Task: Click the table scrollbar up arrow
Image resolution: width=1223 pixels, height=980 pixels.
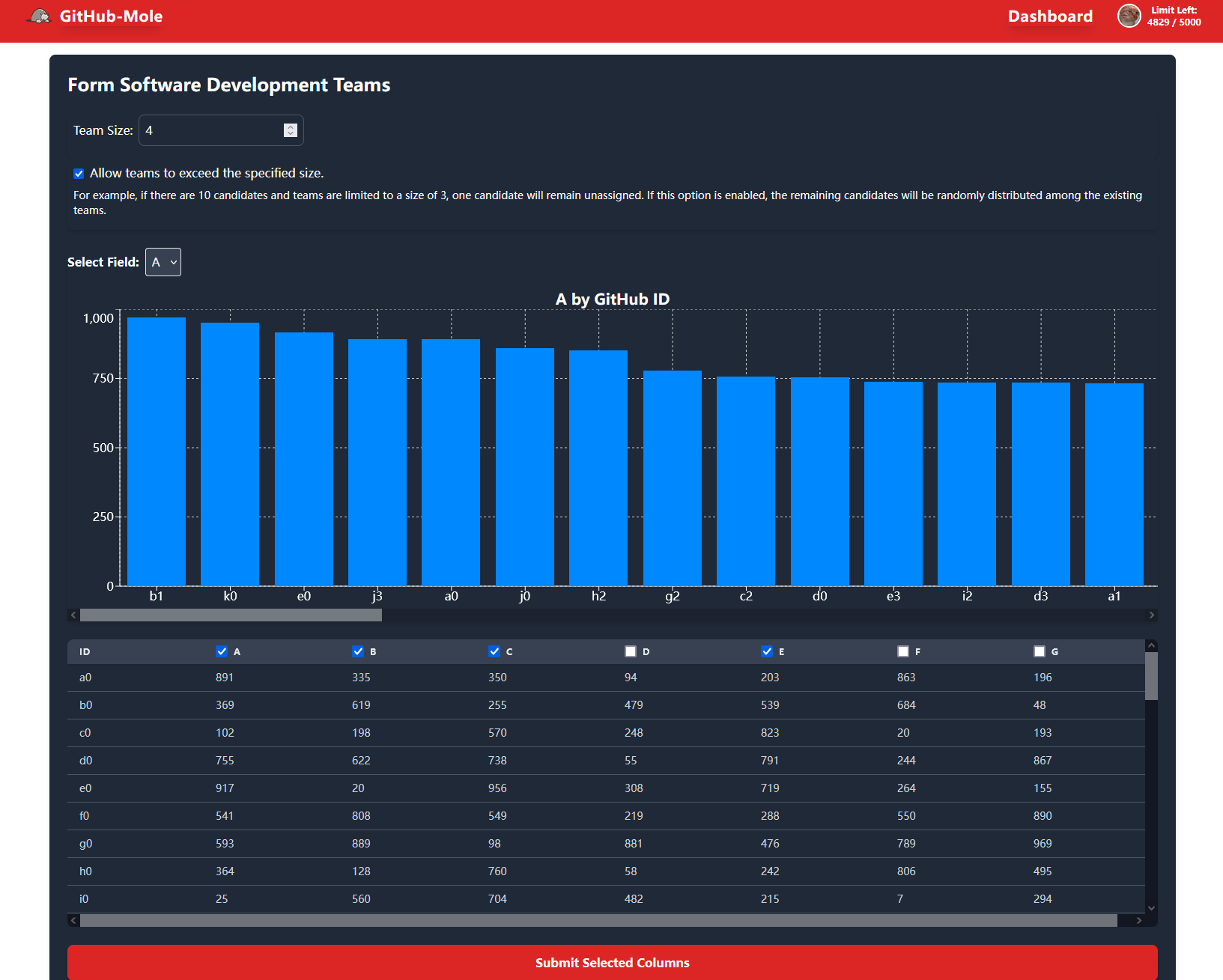Action: pos(1150,645)
